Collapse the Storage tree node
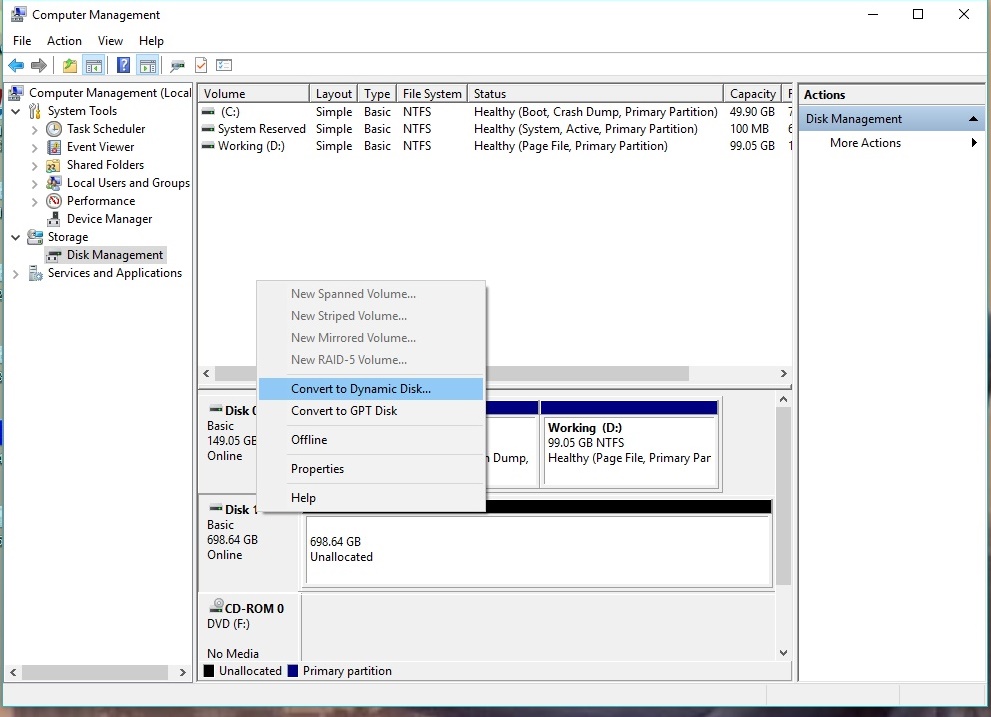Image resolution: width=991 pixels, height=717 pixels. tap(15, 237)
